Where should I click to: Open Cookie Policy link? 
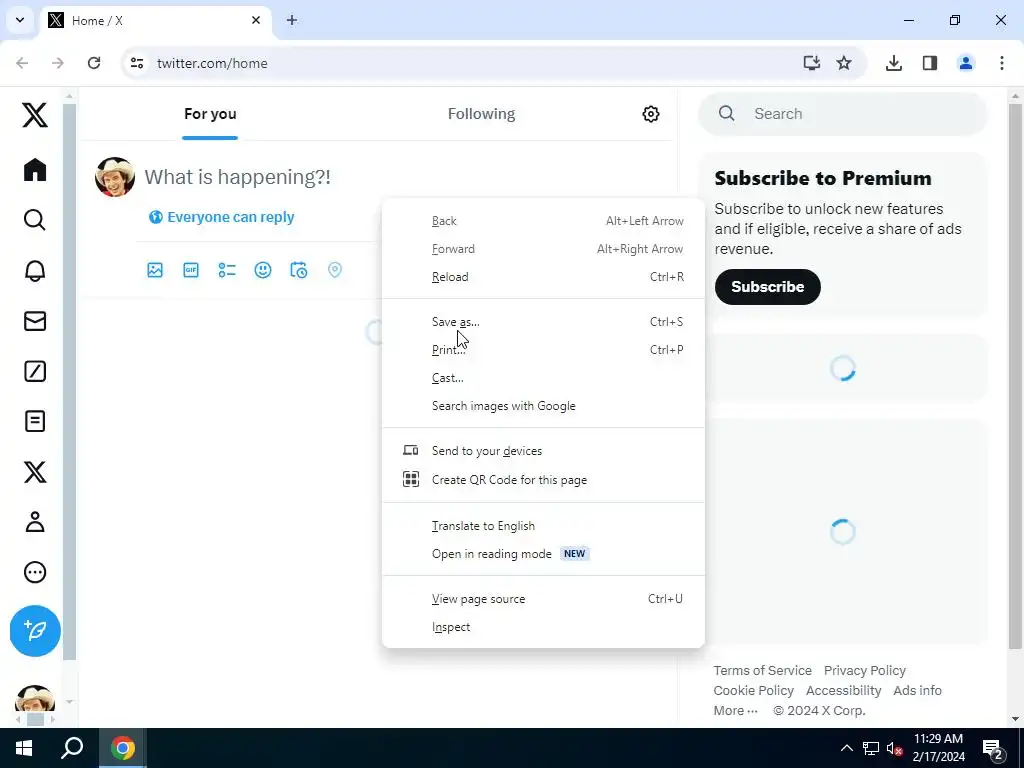pos(754,690)
